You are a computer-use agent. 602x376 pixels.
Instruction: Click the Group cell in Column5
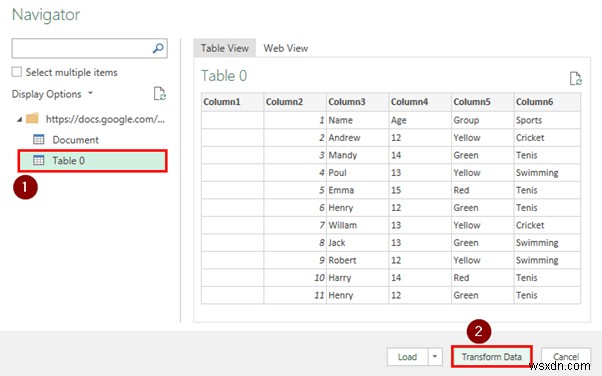(x=483, y=120)
